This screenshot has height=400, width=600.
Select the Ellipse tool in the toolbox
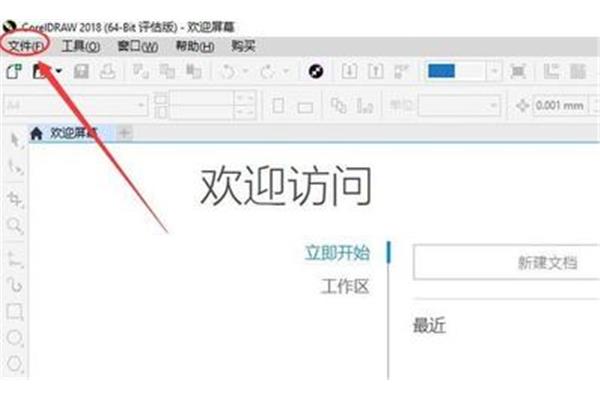15,338
